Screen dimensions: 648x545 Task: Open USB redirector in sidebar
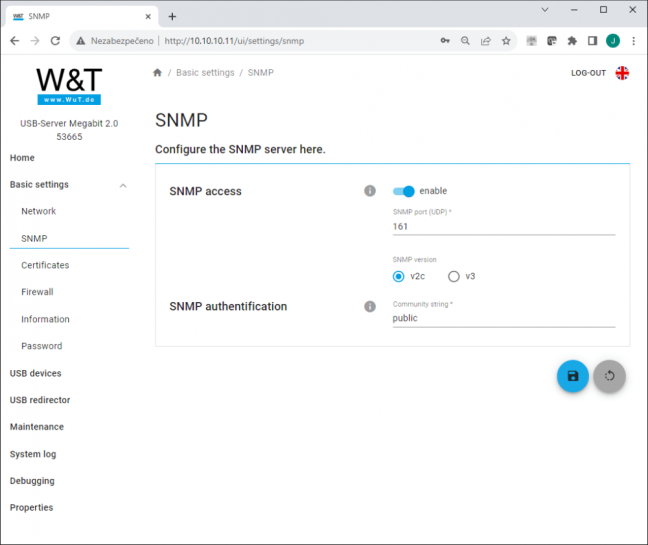coord(40,400)
